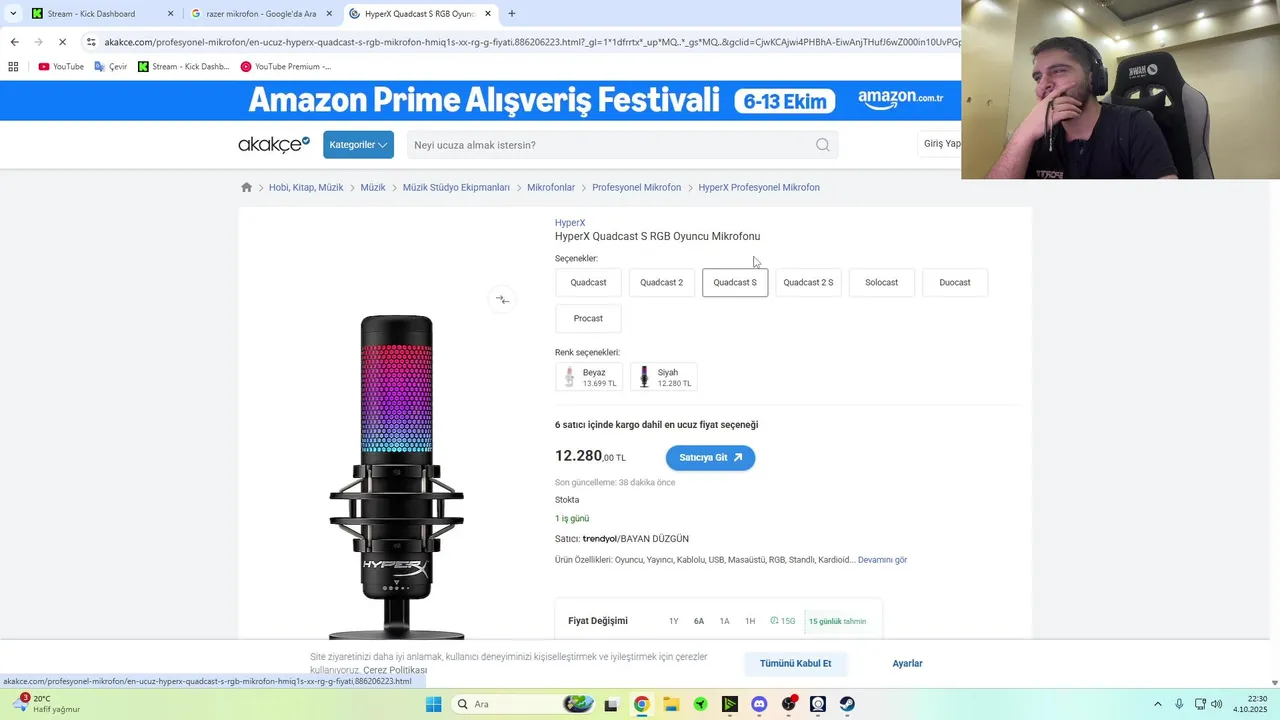This screenshot has width=1280, height=720.
Task: Select 1A price history range
Action: (724, 621)
